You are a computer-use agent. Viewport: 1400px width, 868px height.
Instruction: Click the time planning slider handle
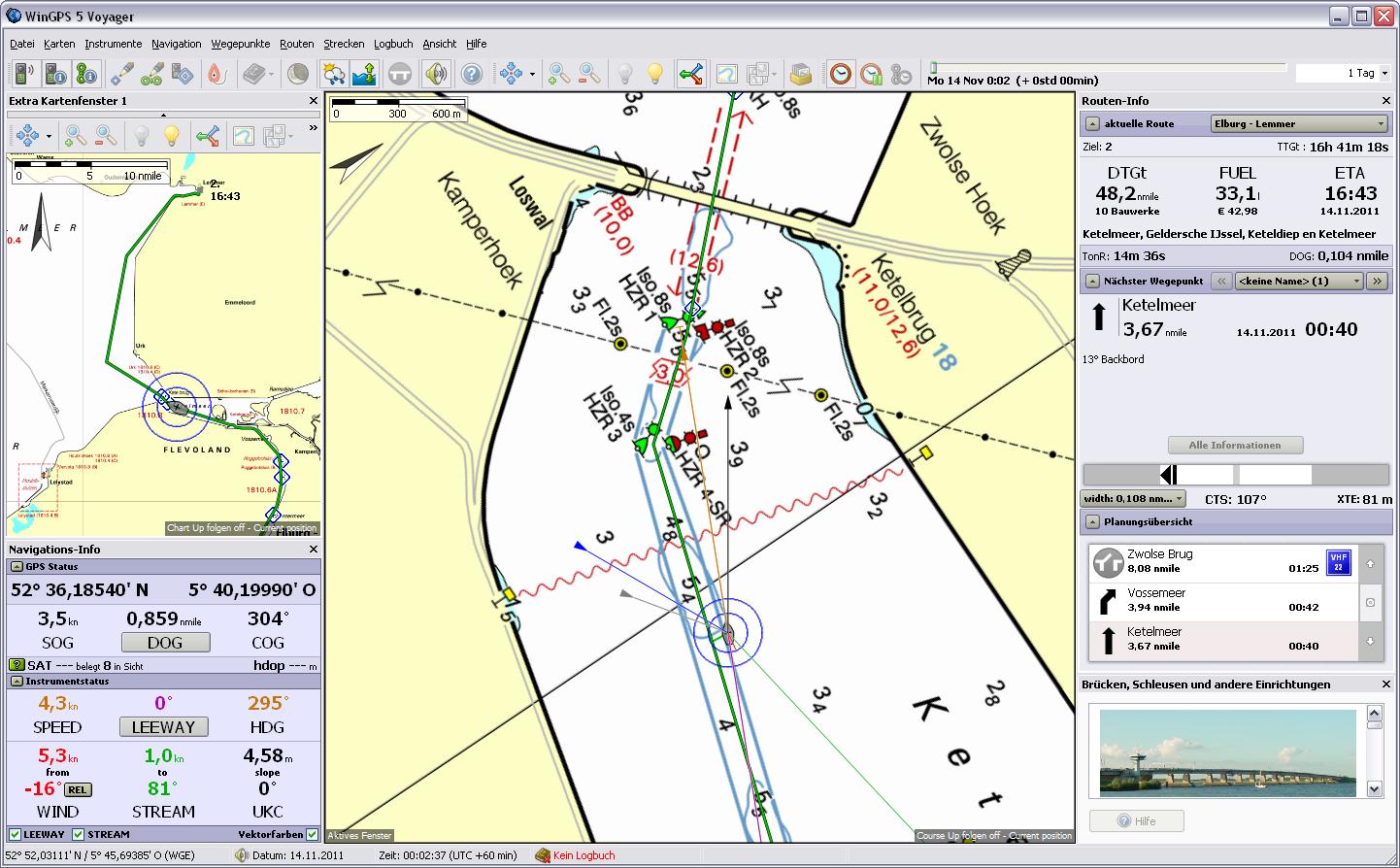[933, 67]
